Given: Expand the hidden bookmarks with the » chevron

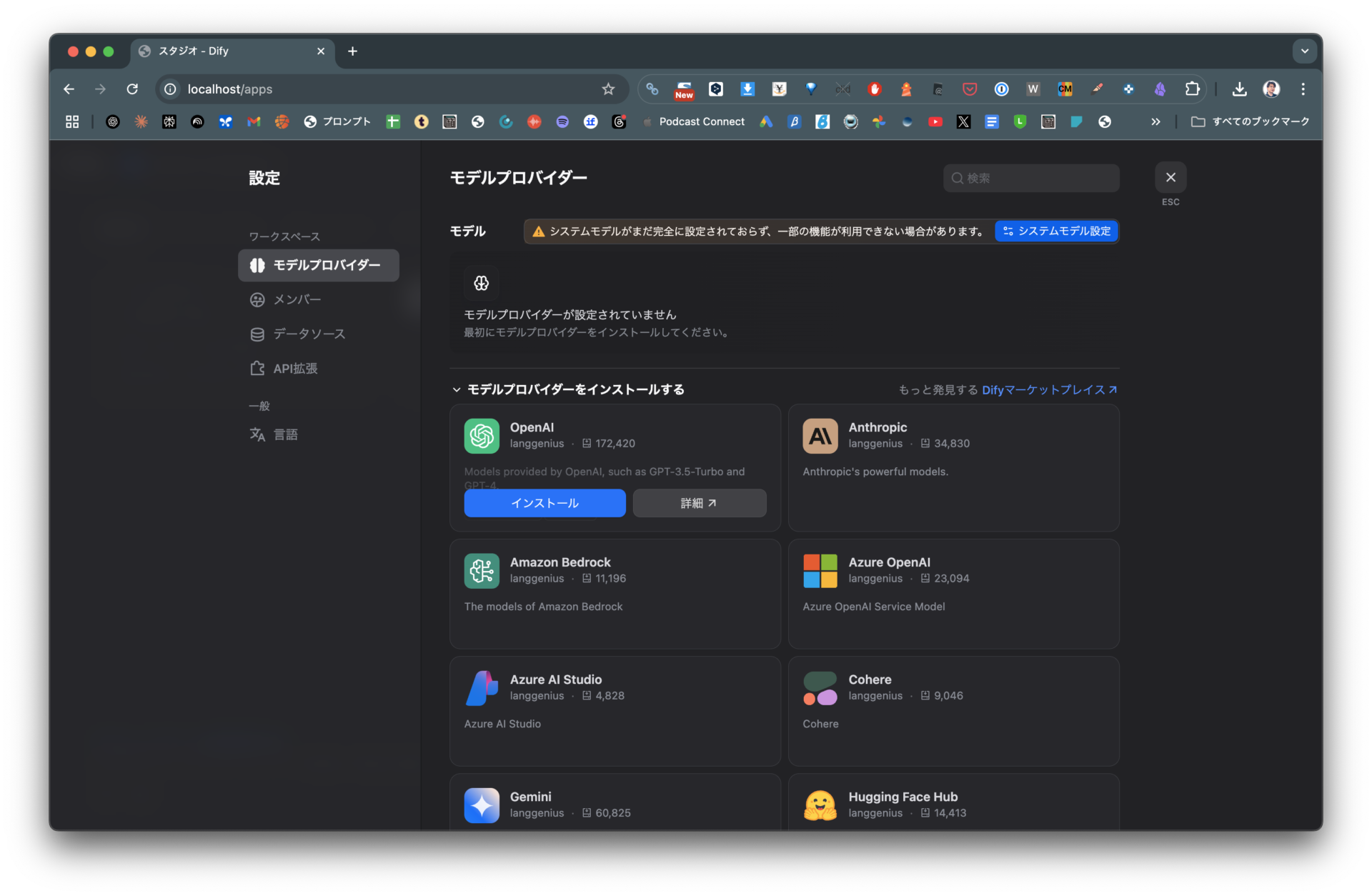Looking at the screenshot, I should point(1155,121).
